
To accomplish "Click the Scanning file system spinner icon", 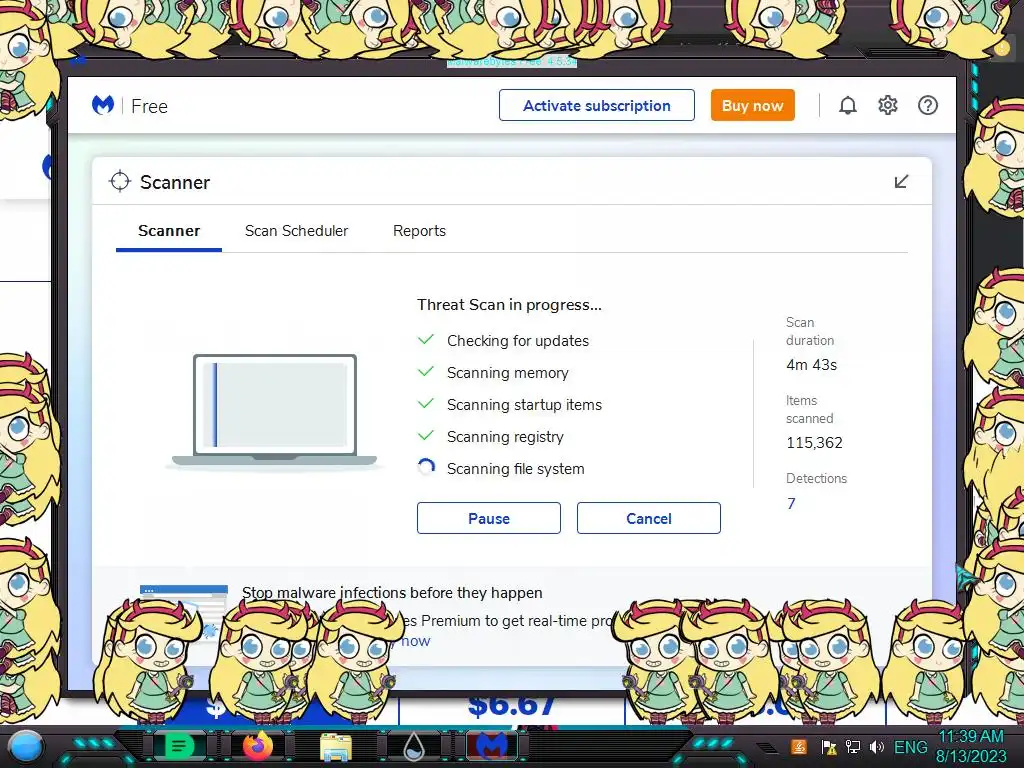I will 426,468.
